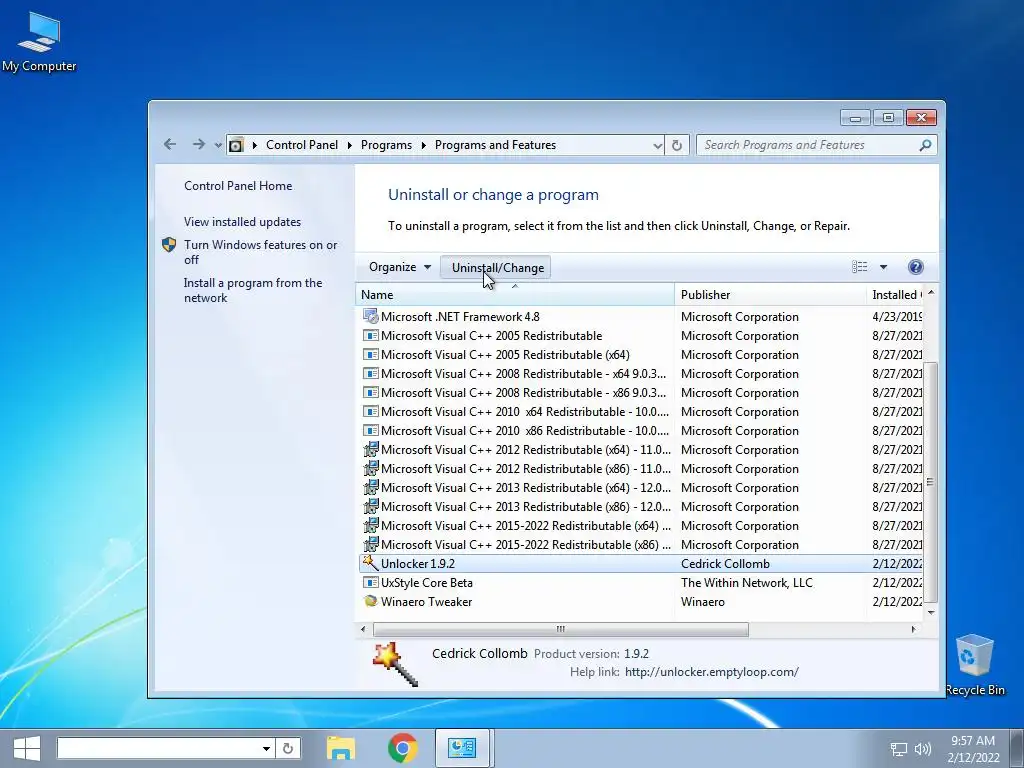Screen dimensions: 1024x768
Task: Open Install a program from the network
Action: pos(253,290)
